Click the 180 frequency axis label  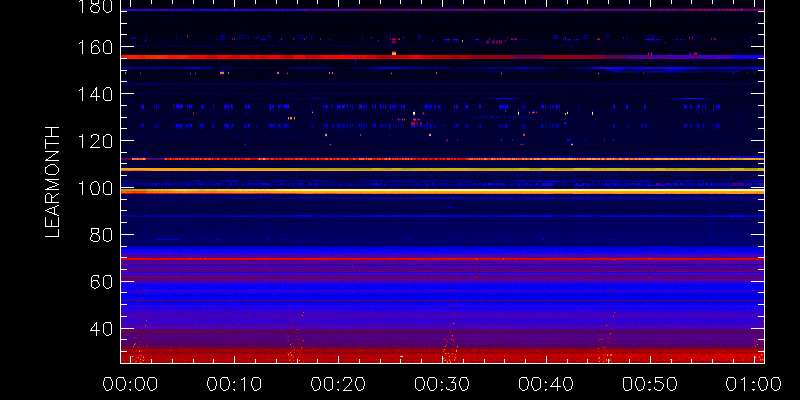[97, 7]
